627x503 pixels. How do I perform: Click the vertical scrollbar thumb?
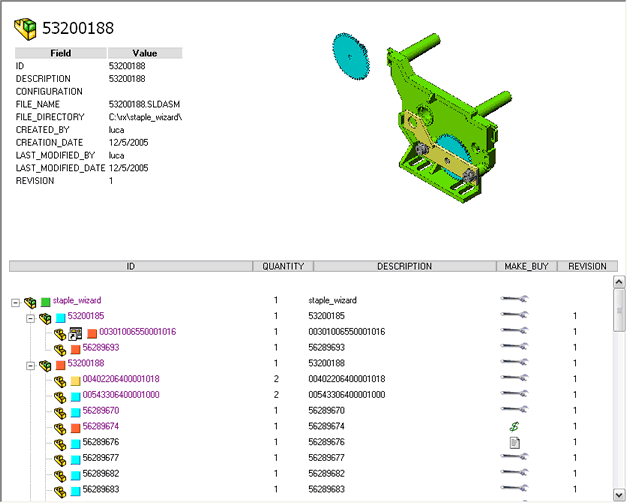point(619,310)
